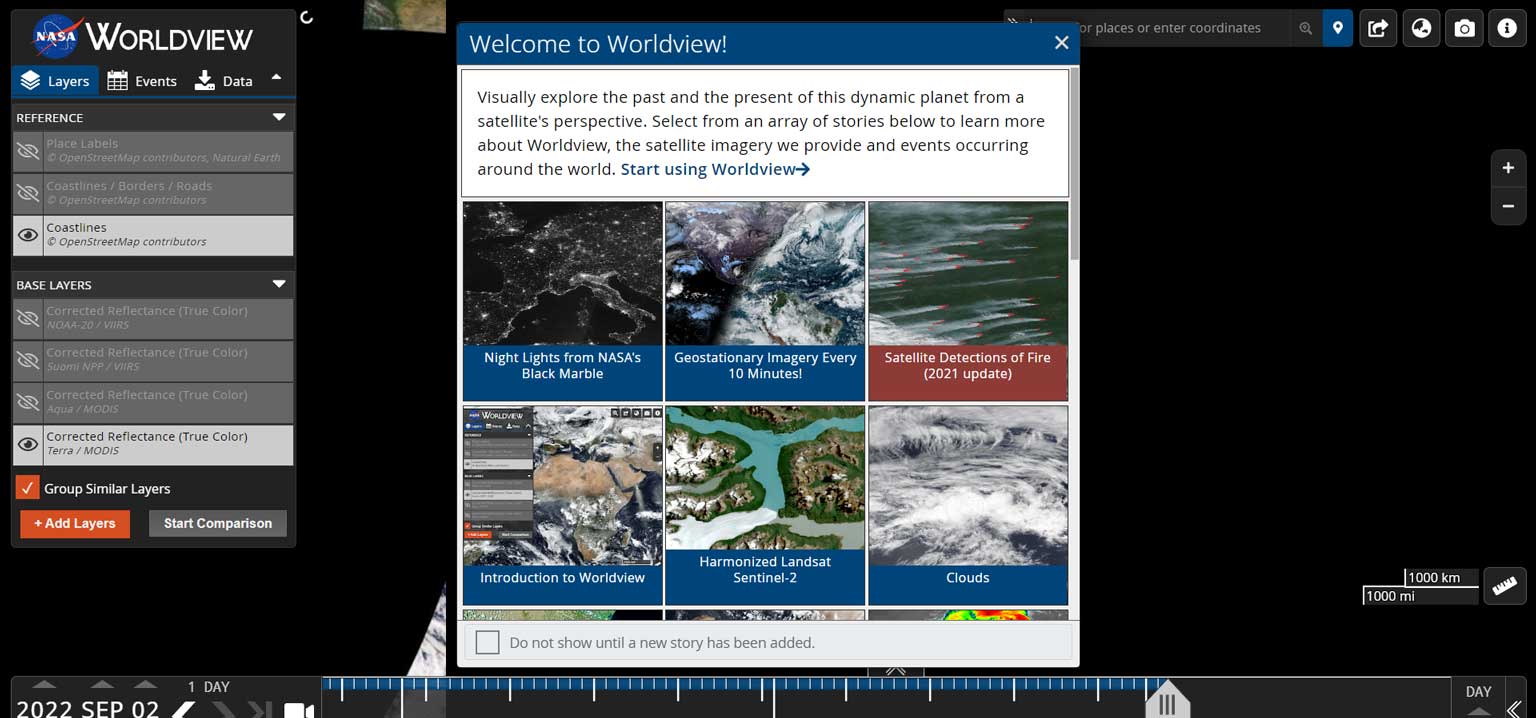Screen dimensions: 1536x718
Task: Open the information menu icon
Action: click(1507, 29)
